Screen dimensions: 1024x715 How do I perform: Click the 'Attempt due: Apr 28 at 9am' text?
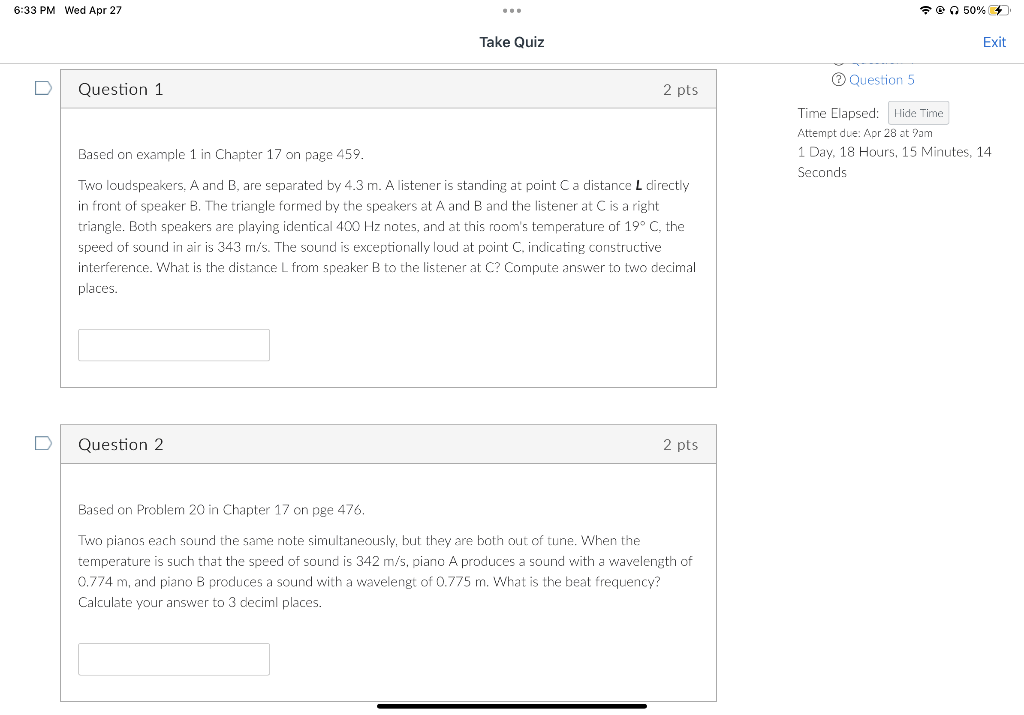[x=865, y=133]
